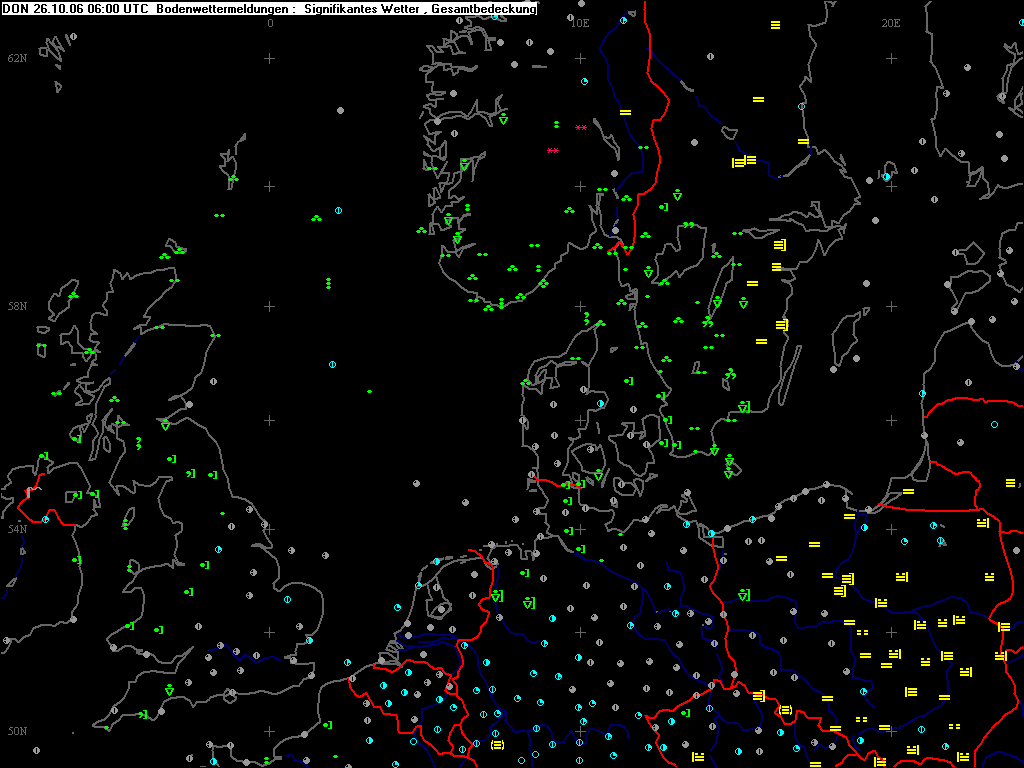The height and width of the screenshot is (768, 1024).
Task: Select the cyan cloud circle just east of the 0° meridian near 60N
Action: pos(338,210)
